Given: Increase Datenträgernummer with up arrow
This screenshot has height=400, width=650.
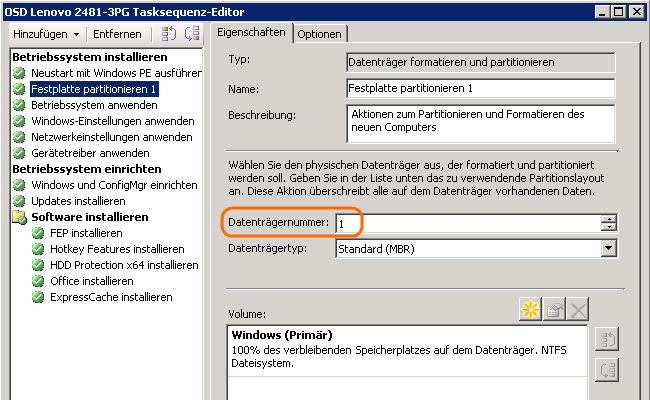Looking at the screenshot, I should pos(608,218).
